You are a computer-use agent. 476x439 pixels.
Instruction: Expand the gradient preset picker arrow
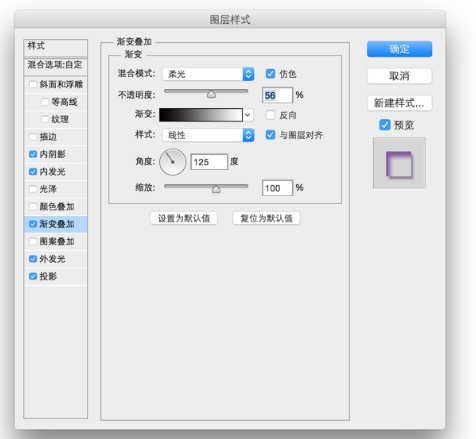point(248,115)
